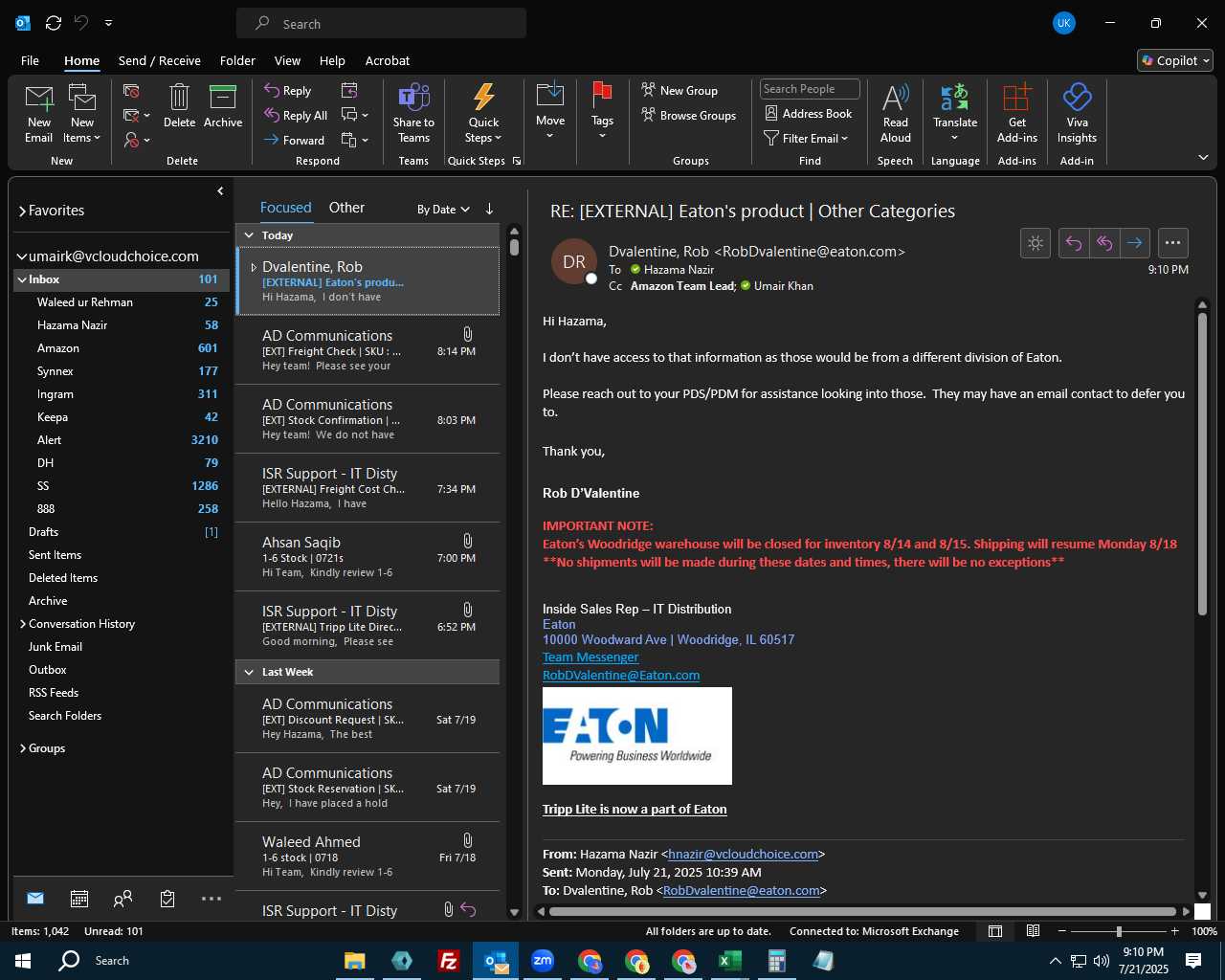Click the Mail icon in navigation bar
Viewport: 1225px width, 980px height.
(35, 899)
